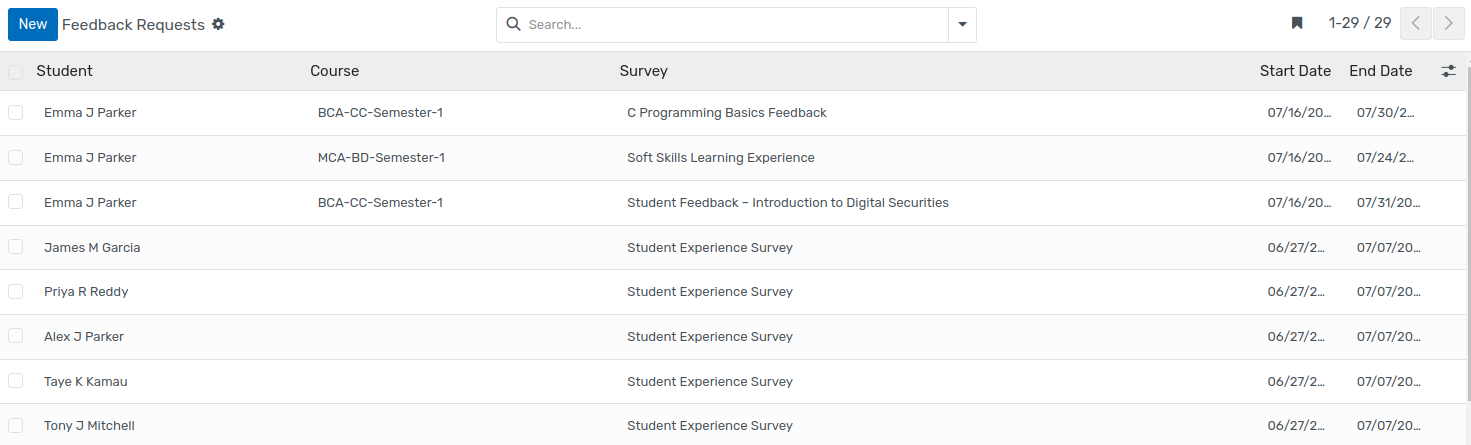1471x445 pixels.
Task: Go to next page arrow
Action: [x=1449, y=23]
